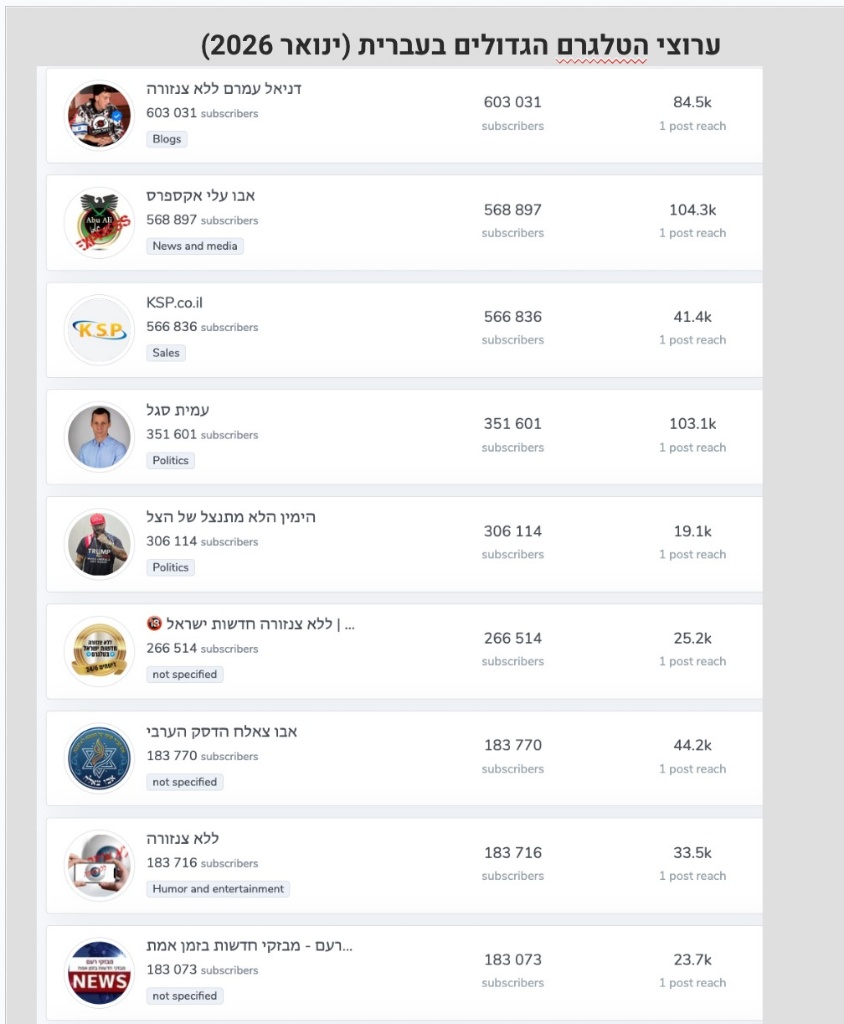Click the דניאל עמרם channel avatar
The height and width of the screenshot is (1024, 844).
click(99, 115)
